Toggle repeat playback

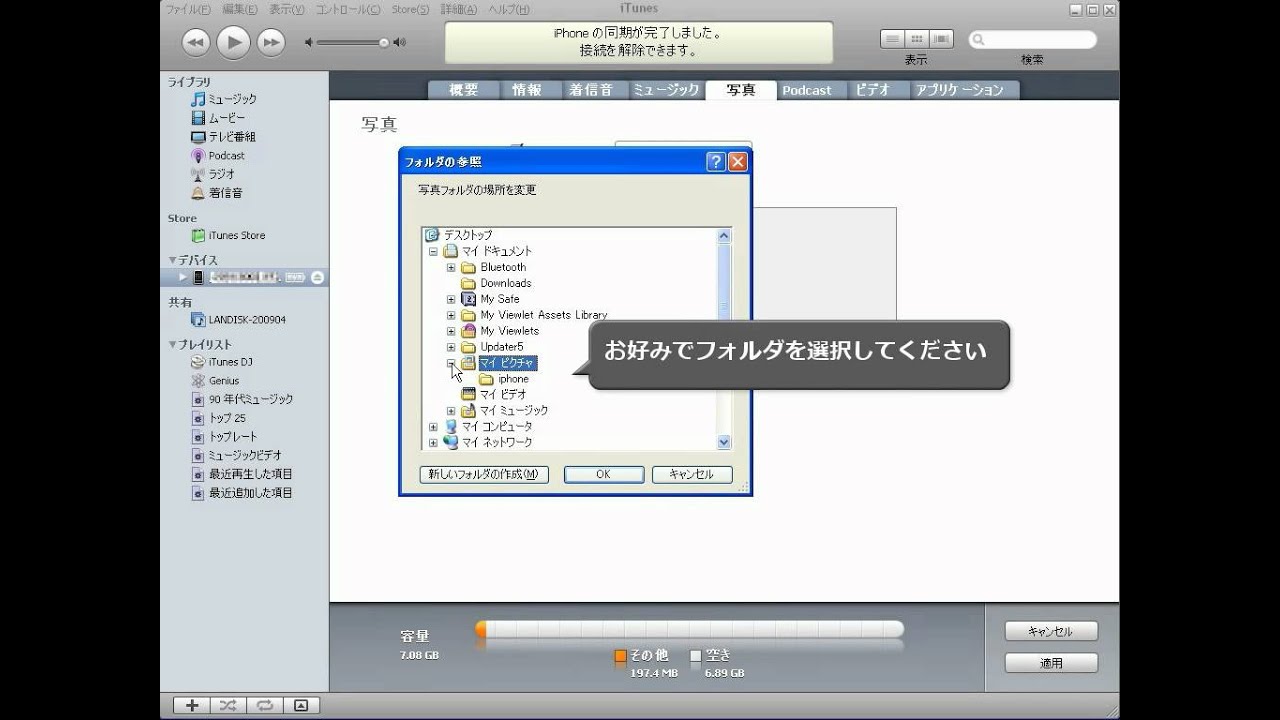click(264, 706)
